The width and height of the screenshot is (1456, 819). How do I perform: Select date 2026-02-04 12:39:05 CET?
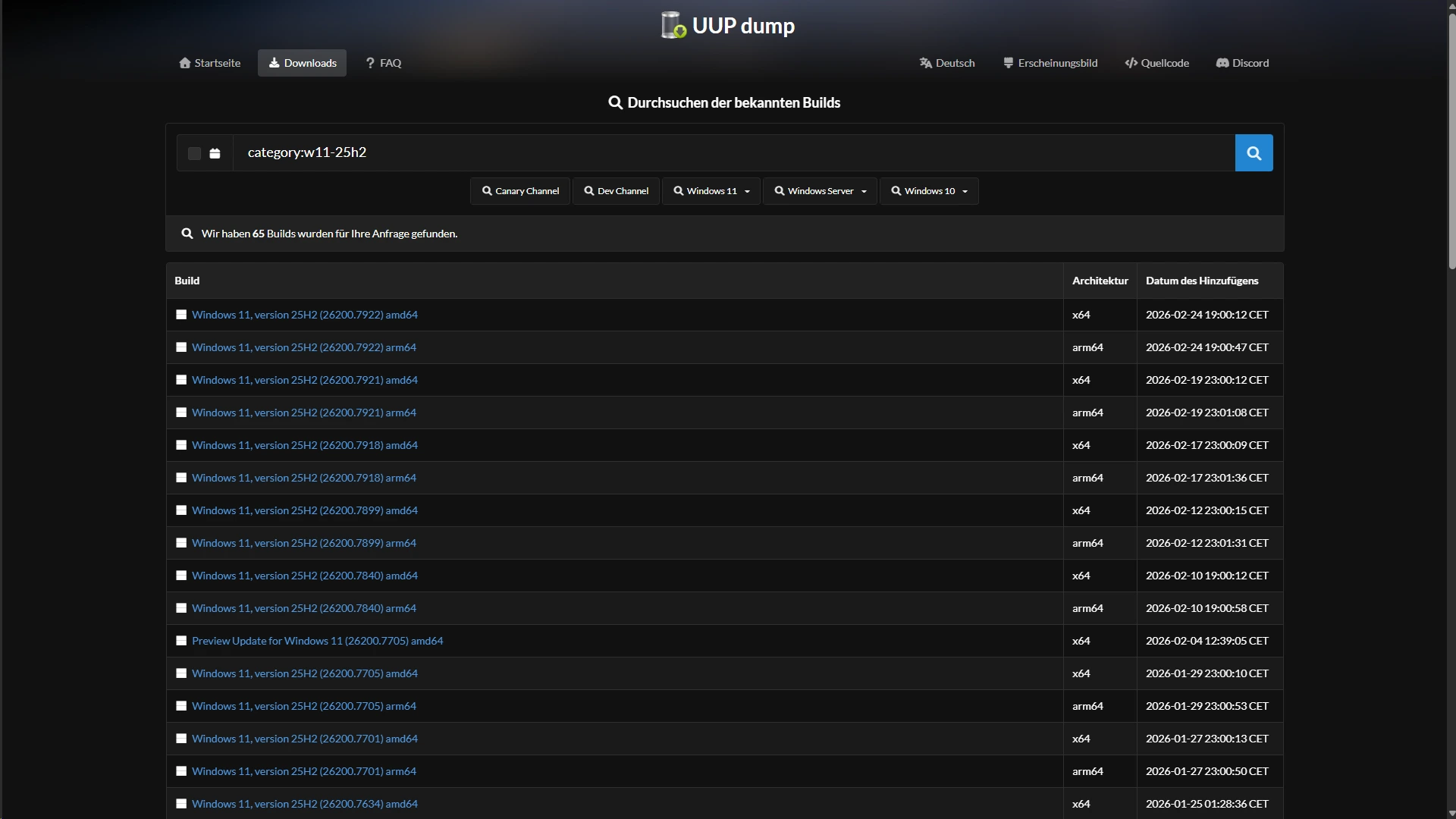click(x=1207, y=641)
